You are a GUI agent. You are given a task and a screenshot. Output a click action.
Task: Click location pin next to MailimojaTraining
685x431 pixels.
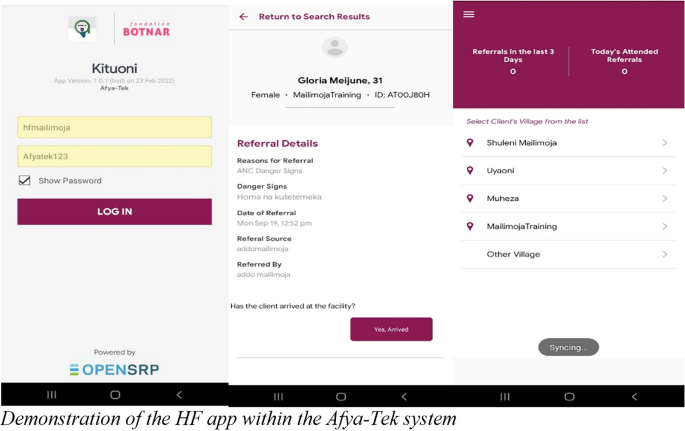pos(470,227)
